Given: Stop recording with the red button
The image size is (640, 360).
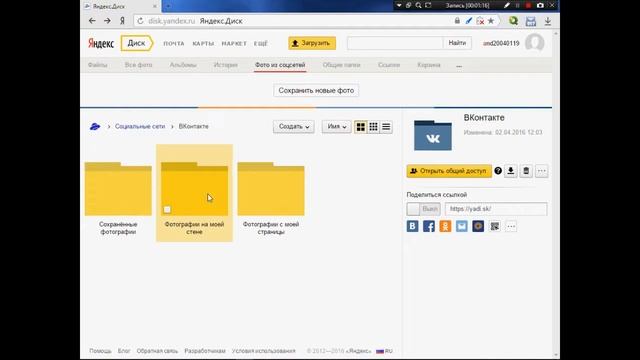Looking at the screenshot, I should (x=528, y=5).
